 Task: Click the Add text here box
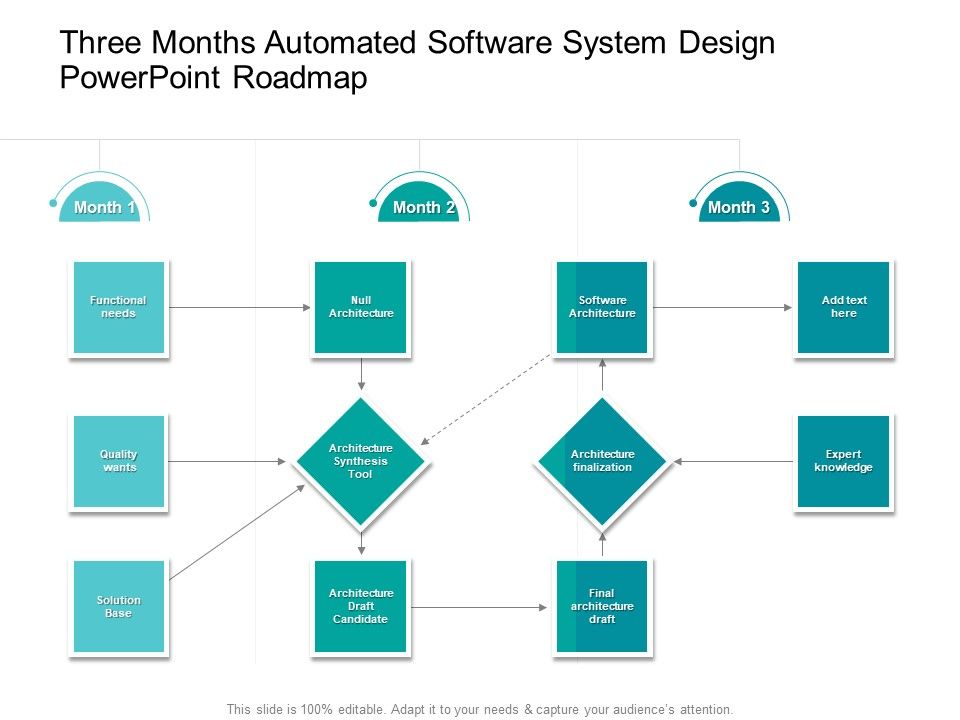coord(844,307)
